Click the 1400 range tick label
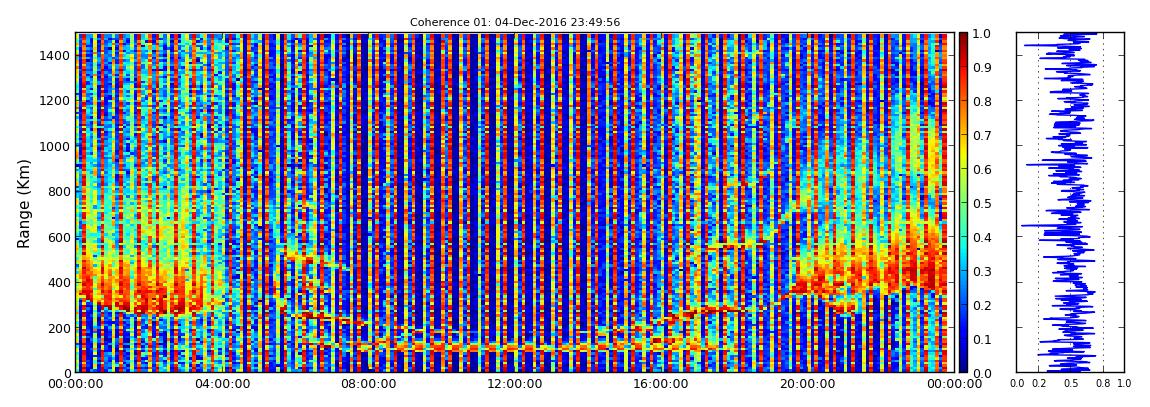Image resolution: width=1150 pixels, height=407 pixels. click(x=55, y=56)
